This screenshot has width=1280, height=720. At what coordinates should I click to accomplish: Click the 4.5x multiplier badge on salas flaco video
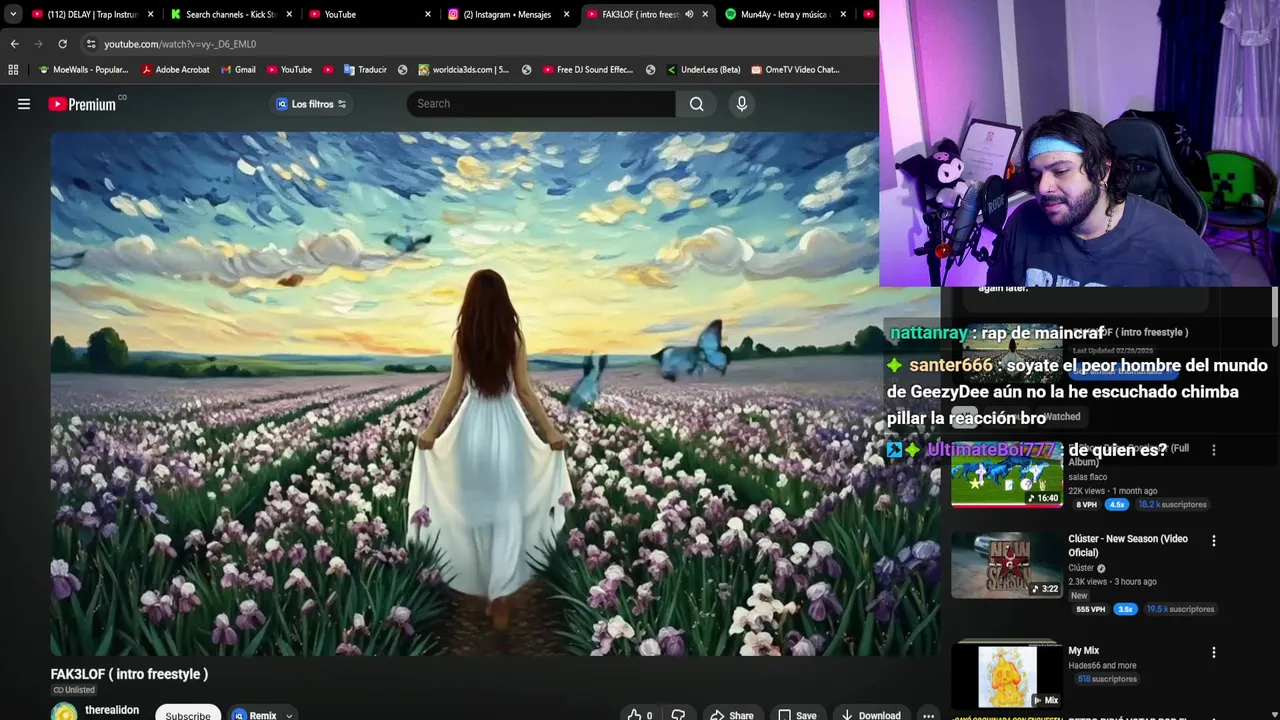click(1117, 505)
